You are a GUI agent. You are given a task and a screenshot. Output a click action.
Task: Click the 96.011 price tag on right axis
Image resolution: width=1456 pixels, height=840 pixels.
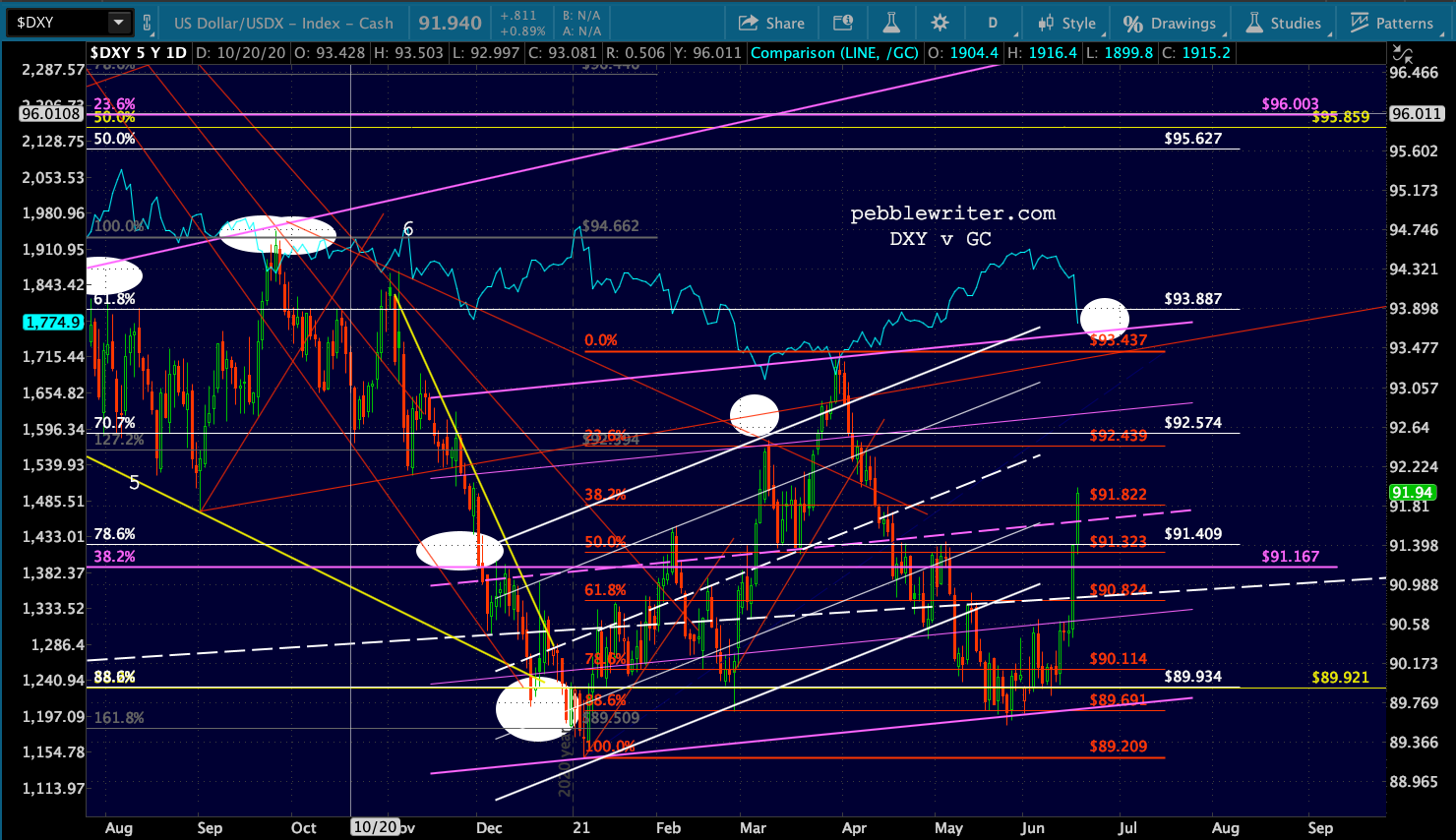tap(1417, 113)
